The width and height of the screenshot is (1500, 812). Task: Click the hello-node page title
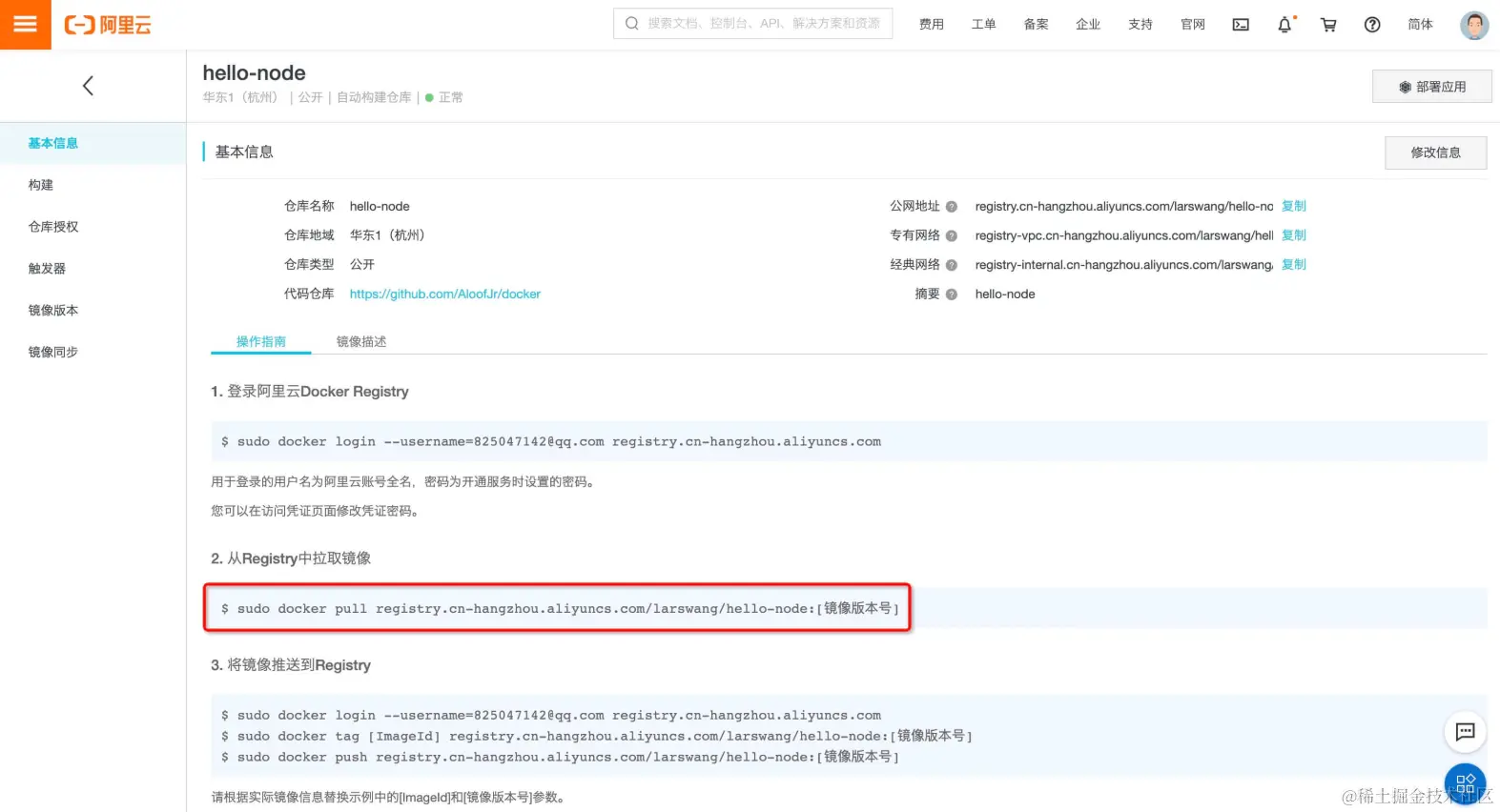(255, 72)
